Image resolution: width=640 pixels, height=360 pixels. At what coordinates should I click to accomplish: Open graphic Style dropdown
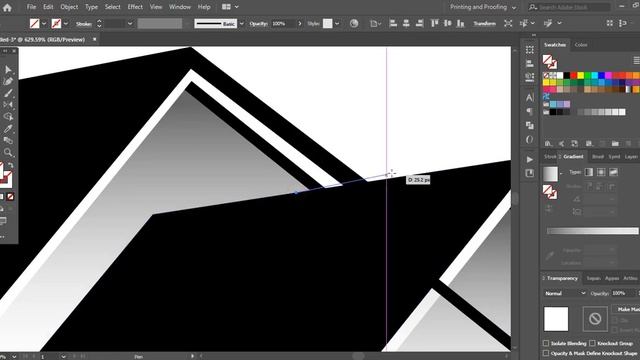pyautogui.click(x=337, y=24)
